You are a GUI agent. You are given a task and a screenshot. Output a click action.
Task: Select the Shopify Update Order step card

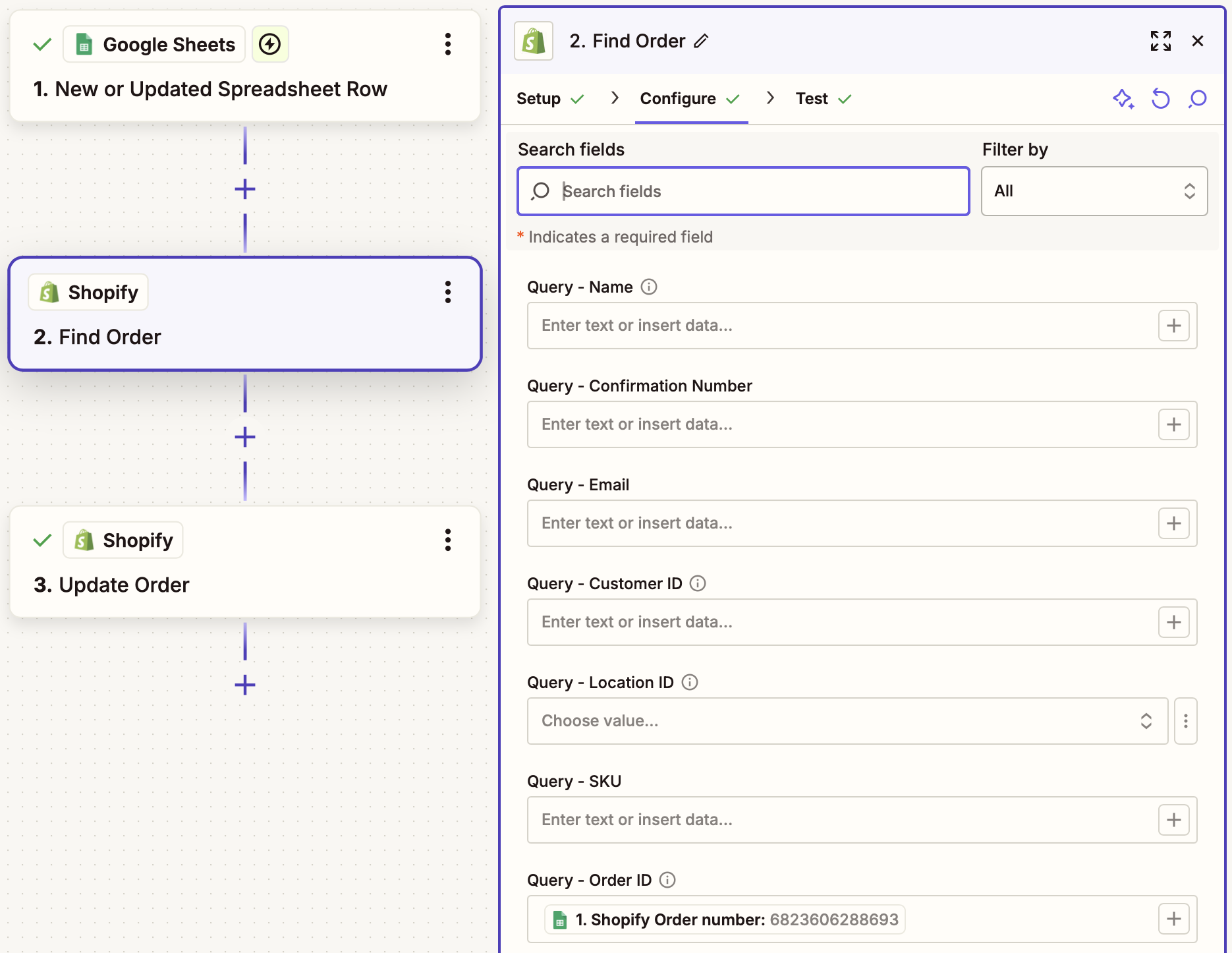tap(245, 562)
